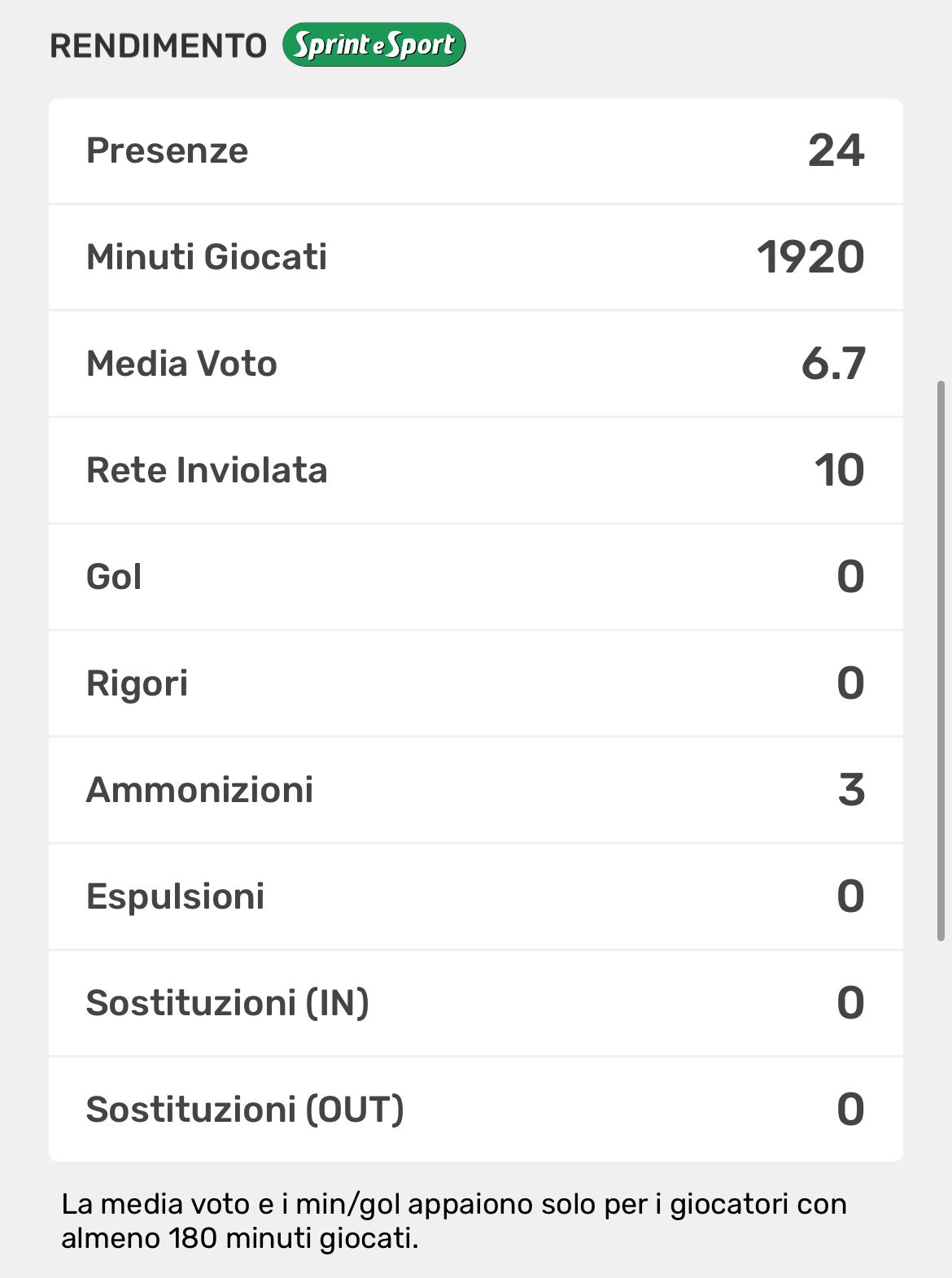
Task: Select the Ammonizioni row label
Action: tap(199, 790)
